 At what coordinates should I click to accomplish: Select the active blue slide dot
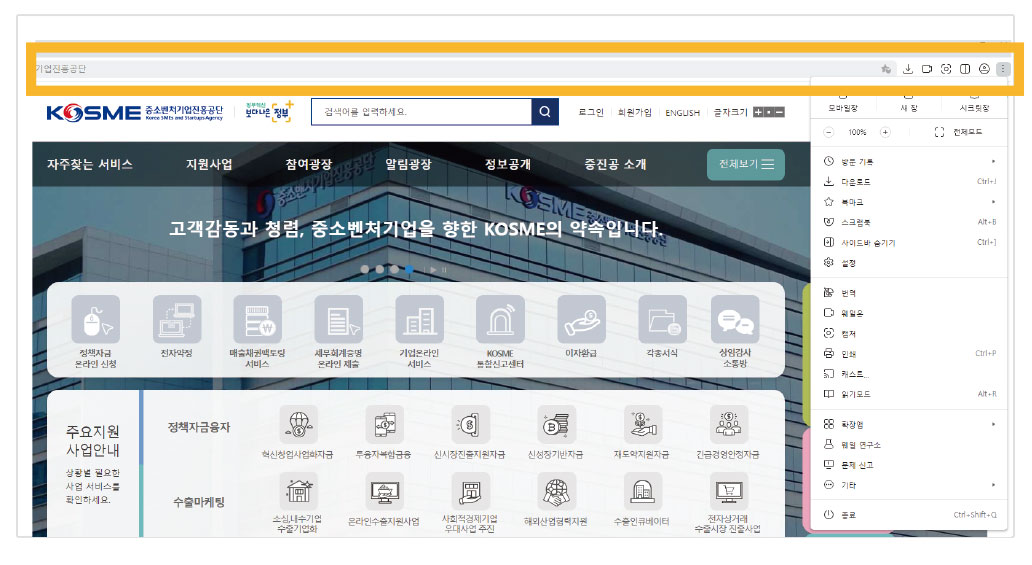409,269
